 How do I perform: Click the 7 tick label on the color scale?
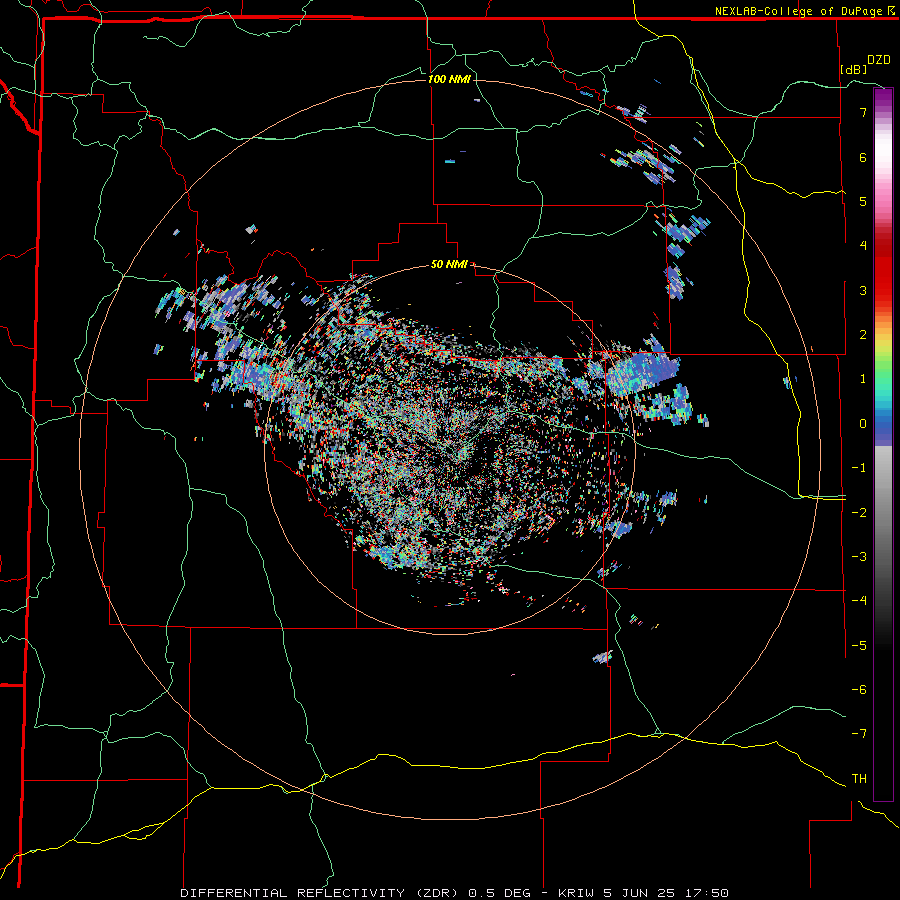click(863, 112)
